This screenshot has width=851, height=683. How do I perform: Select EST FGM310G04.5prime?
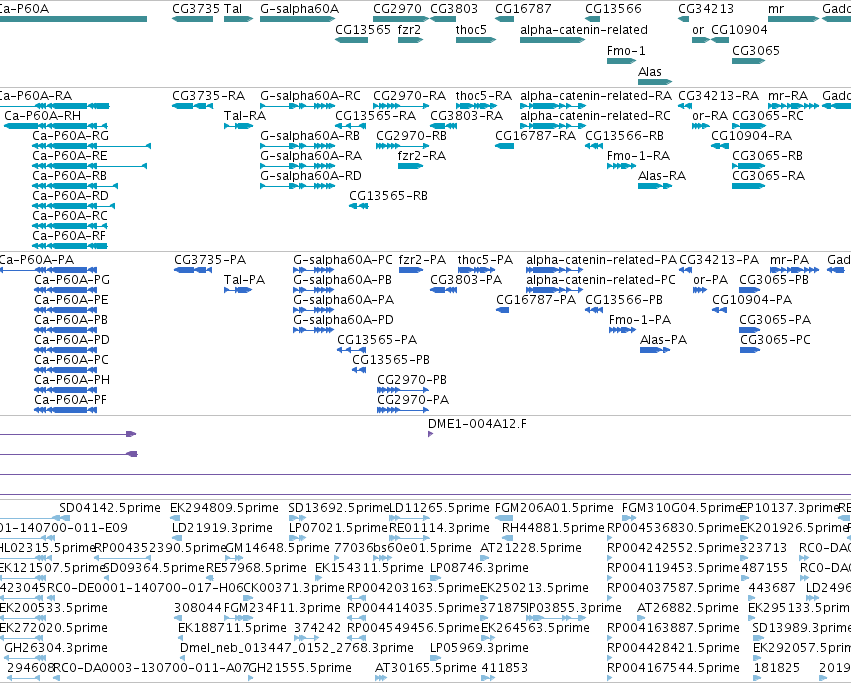coord(681,508)
